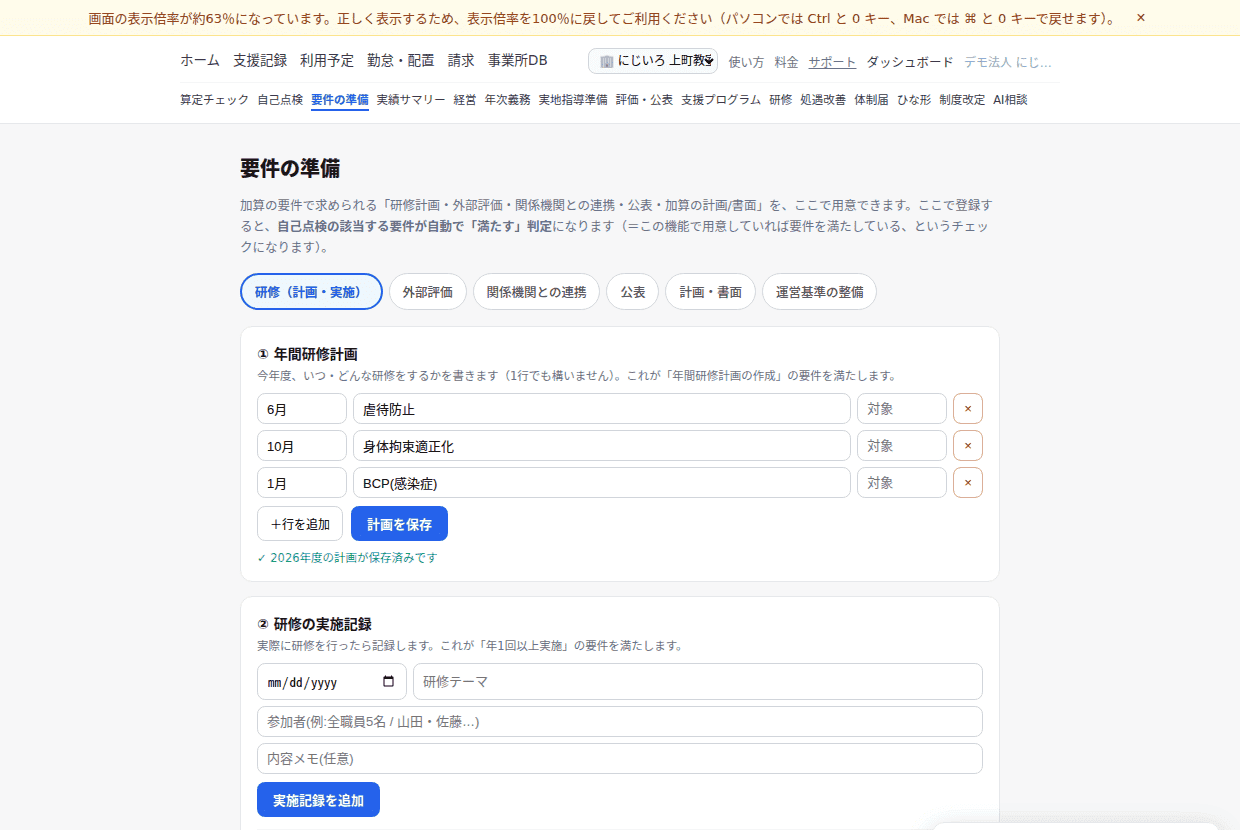Open the 使い方 link
This screenshot has height=830, width=1240.
746,62
